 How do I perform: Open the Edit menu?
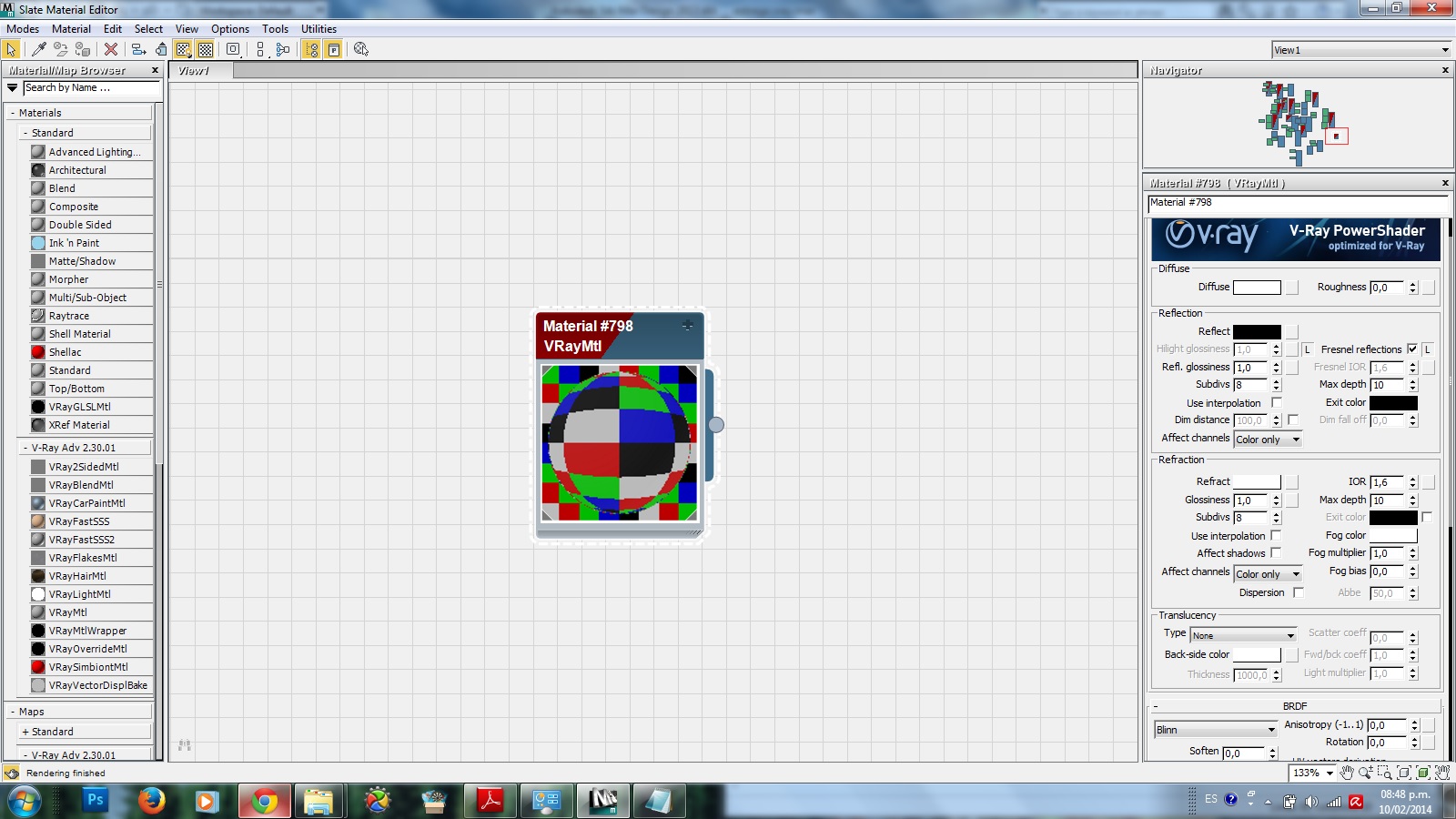tap(113, 29)
